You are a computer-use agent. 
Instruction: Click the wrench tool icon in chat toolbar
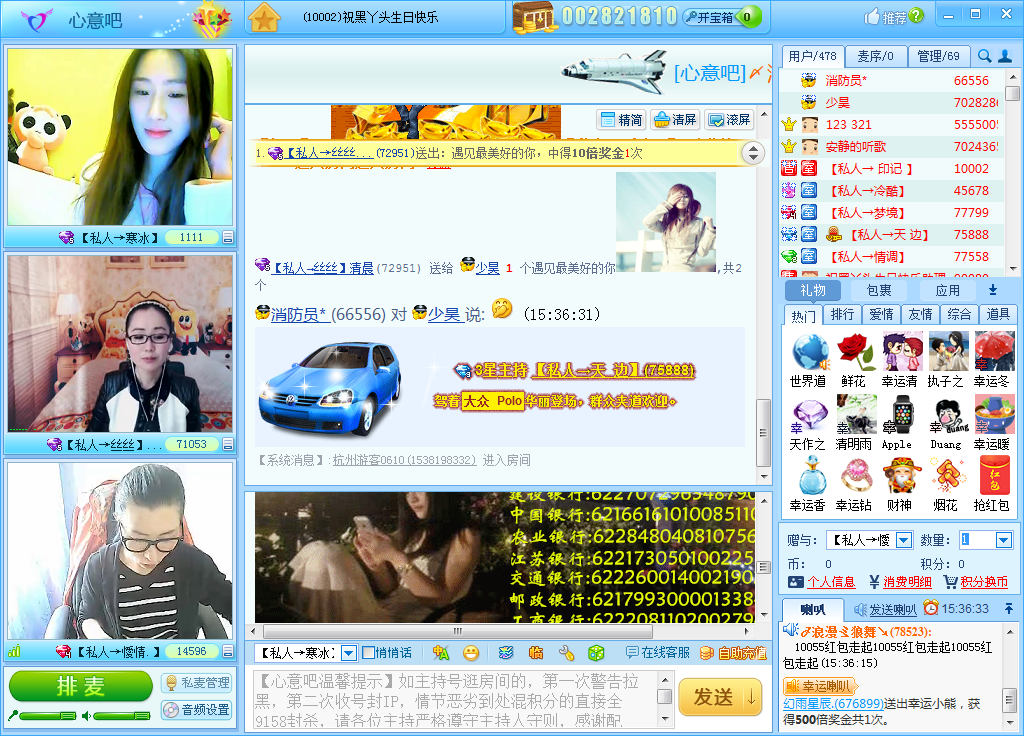(x=566, y=653)
